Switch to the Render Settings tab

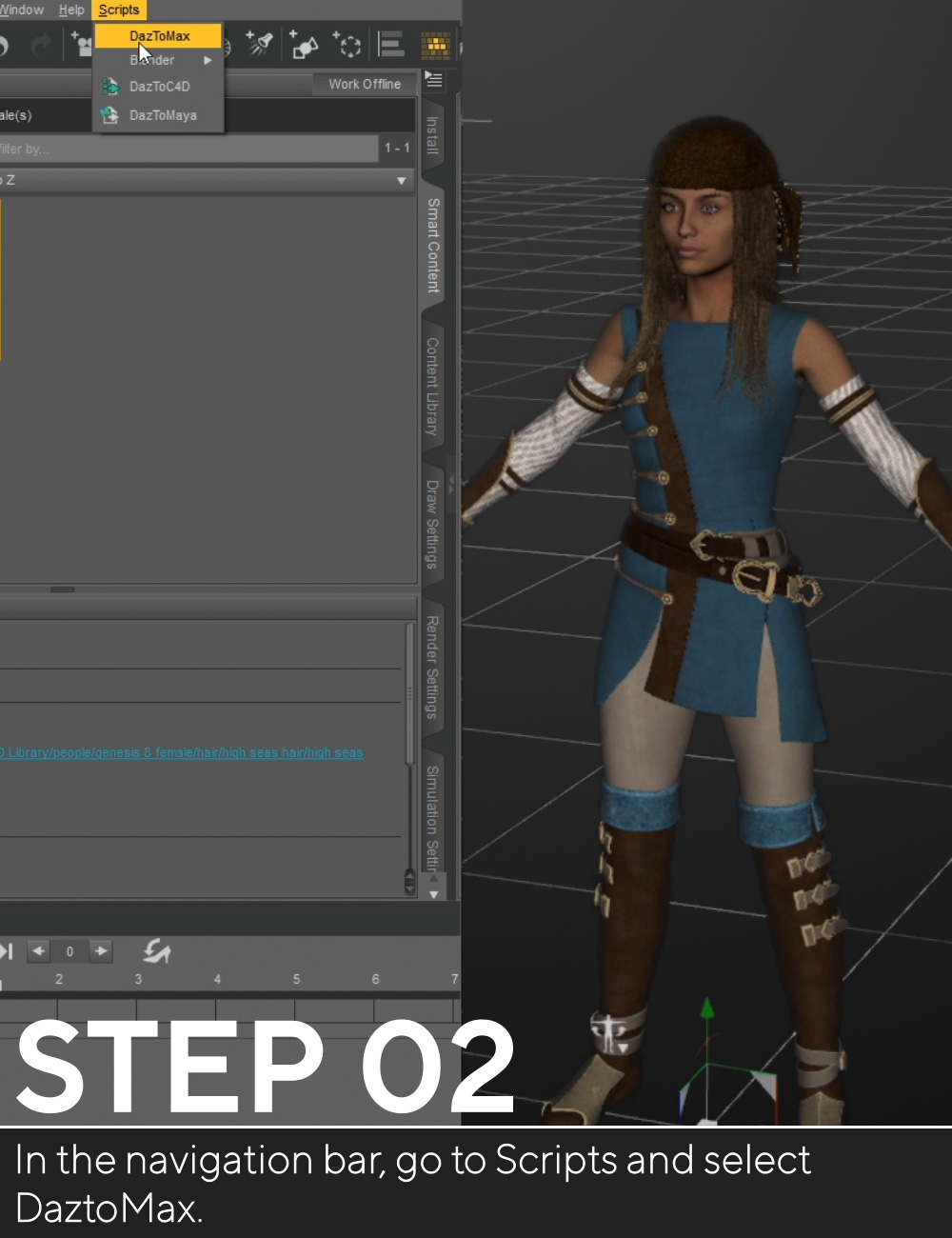point(432,667)
